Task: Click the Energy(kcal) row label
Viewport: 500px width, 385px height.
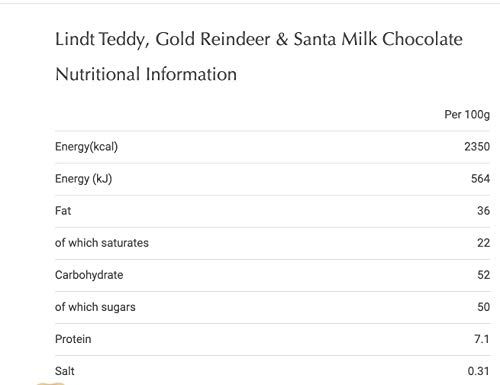Action: pos(86,147)
